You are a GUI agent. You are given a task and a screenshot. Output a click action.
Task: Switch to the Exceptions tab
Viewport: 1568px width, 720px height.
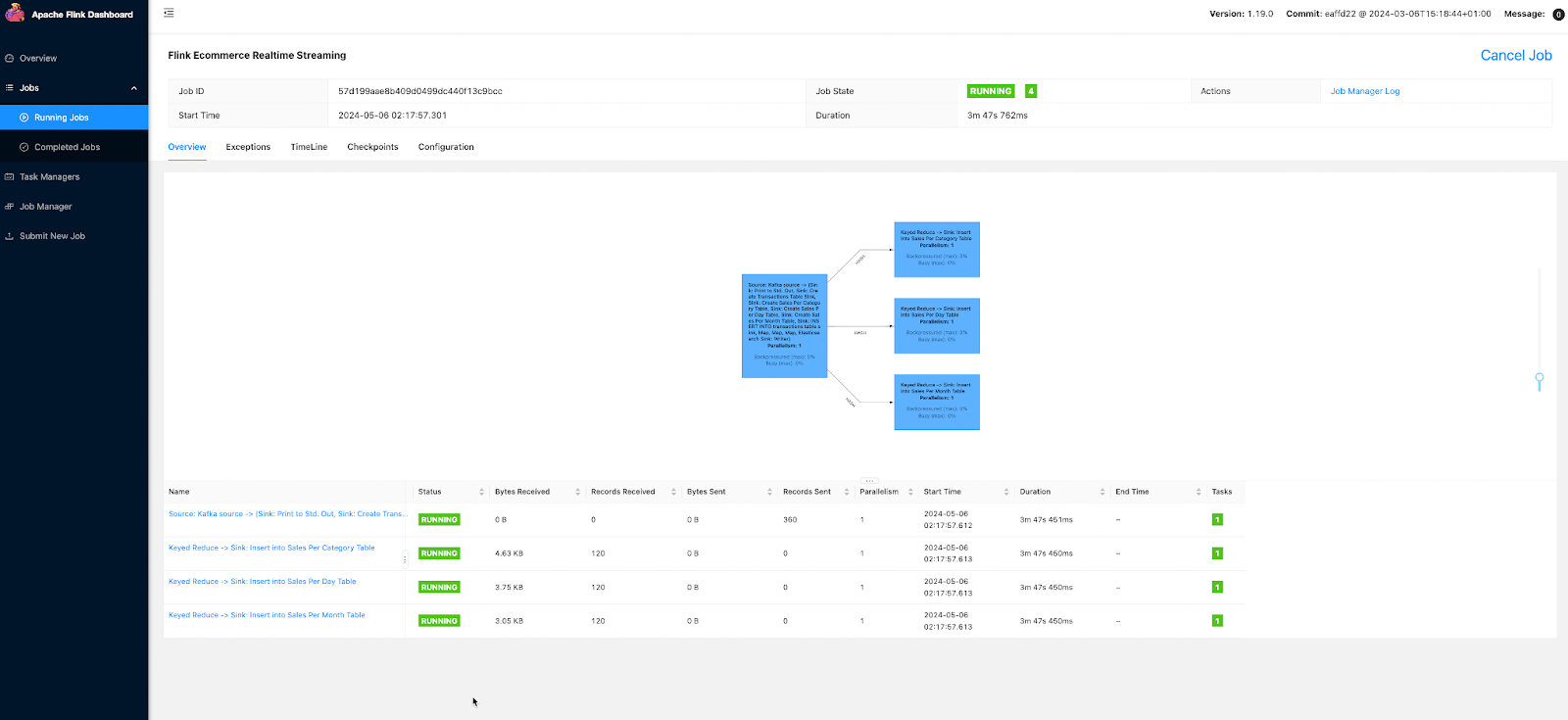click(248, 147)
